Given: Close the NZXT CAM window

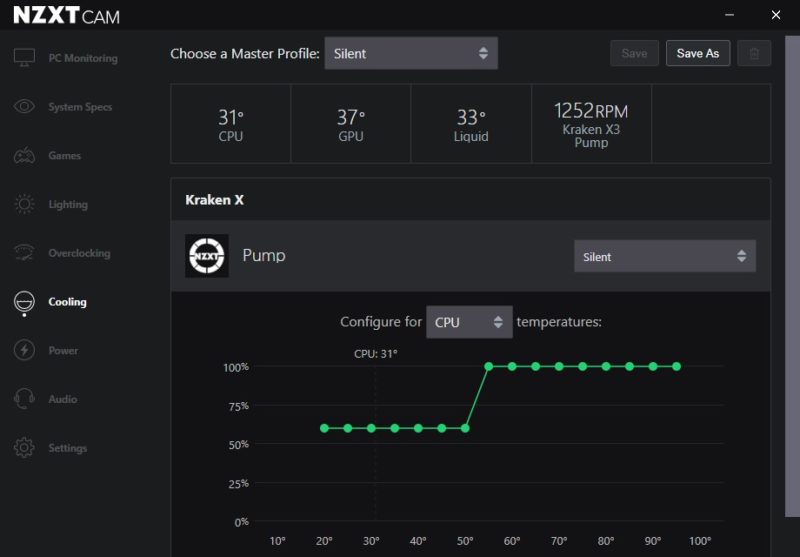Looking at the screenshot, I should point(776,15).
